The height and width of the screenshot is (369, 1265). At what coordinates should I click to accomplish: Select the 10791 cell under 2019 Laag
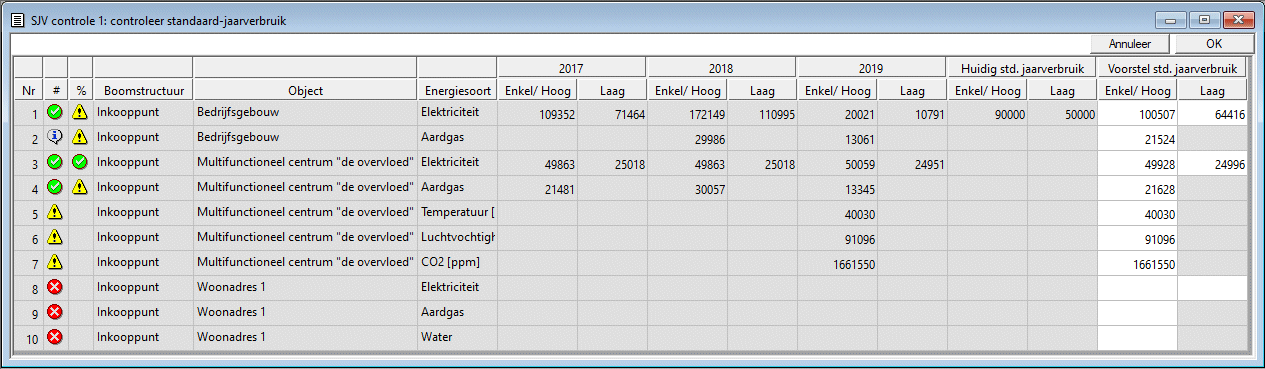pos(912,113)
